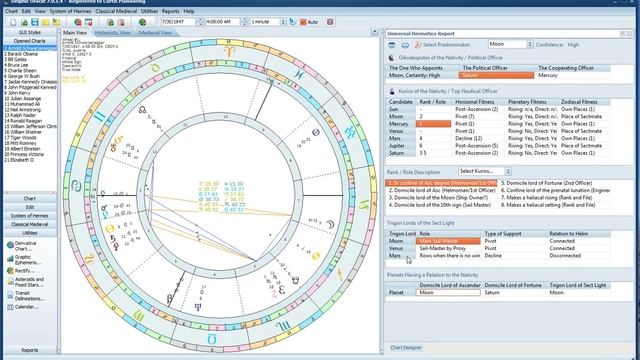Open Graphic Ephemeris utility
Screen dimensions: 640x360
[x=25, y=260]
